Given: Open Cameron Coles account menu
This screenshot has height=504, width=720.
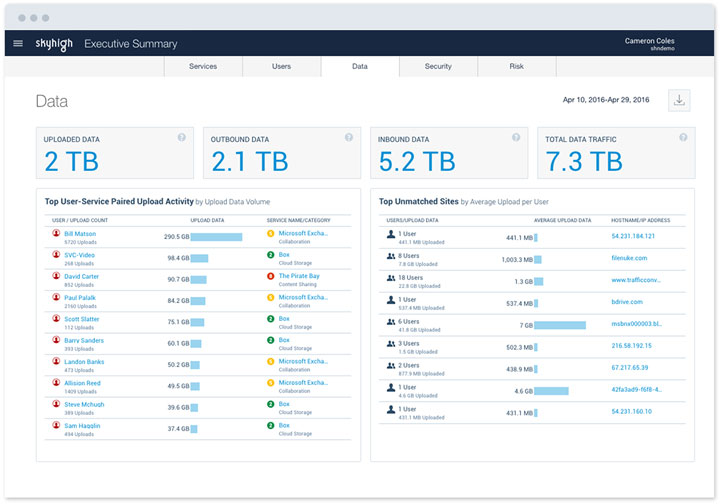Looking at the screenshot, I should click(649, 44).
